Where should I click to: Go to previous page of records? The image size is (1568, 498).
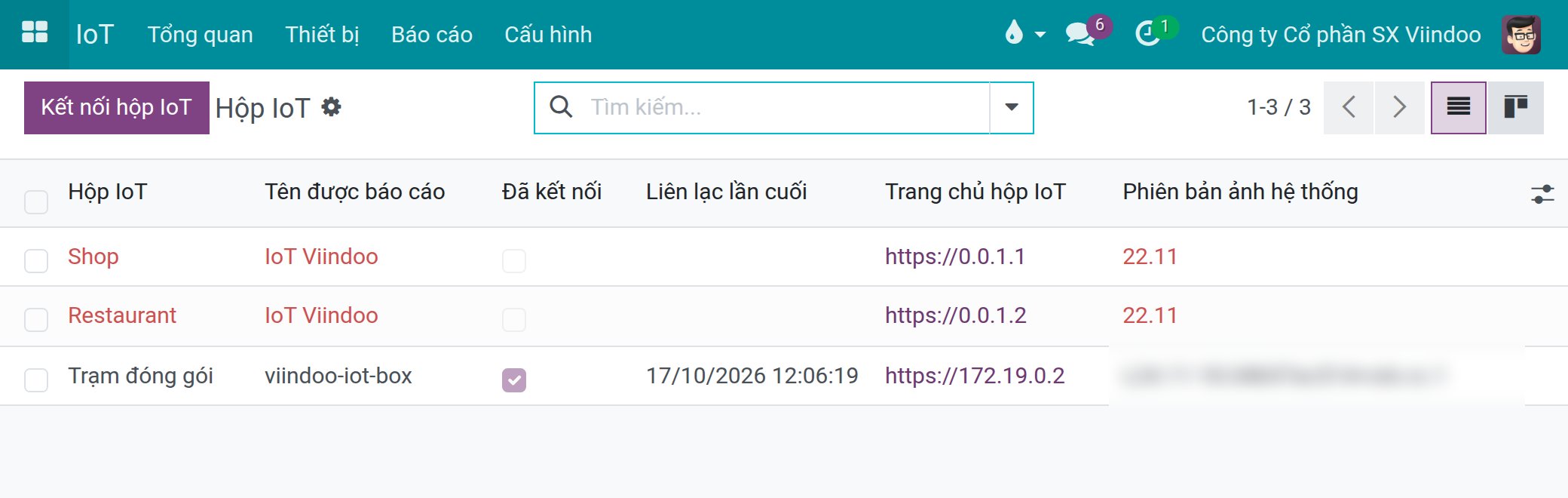(x=1349, y=107)
